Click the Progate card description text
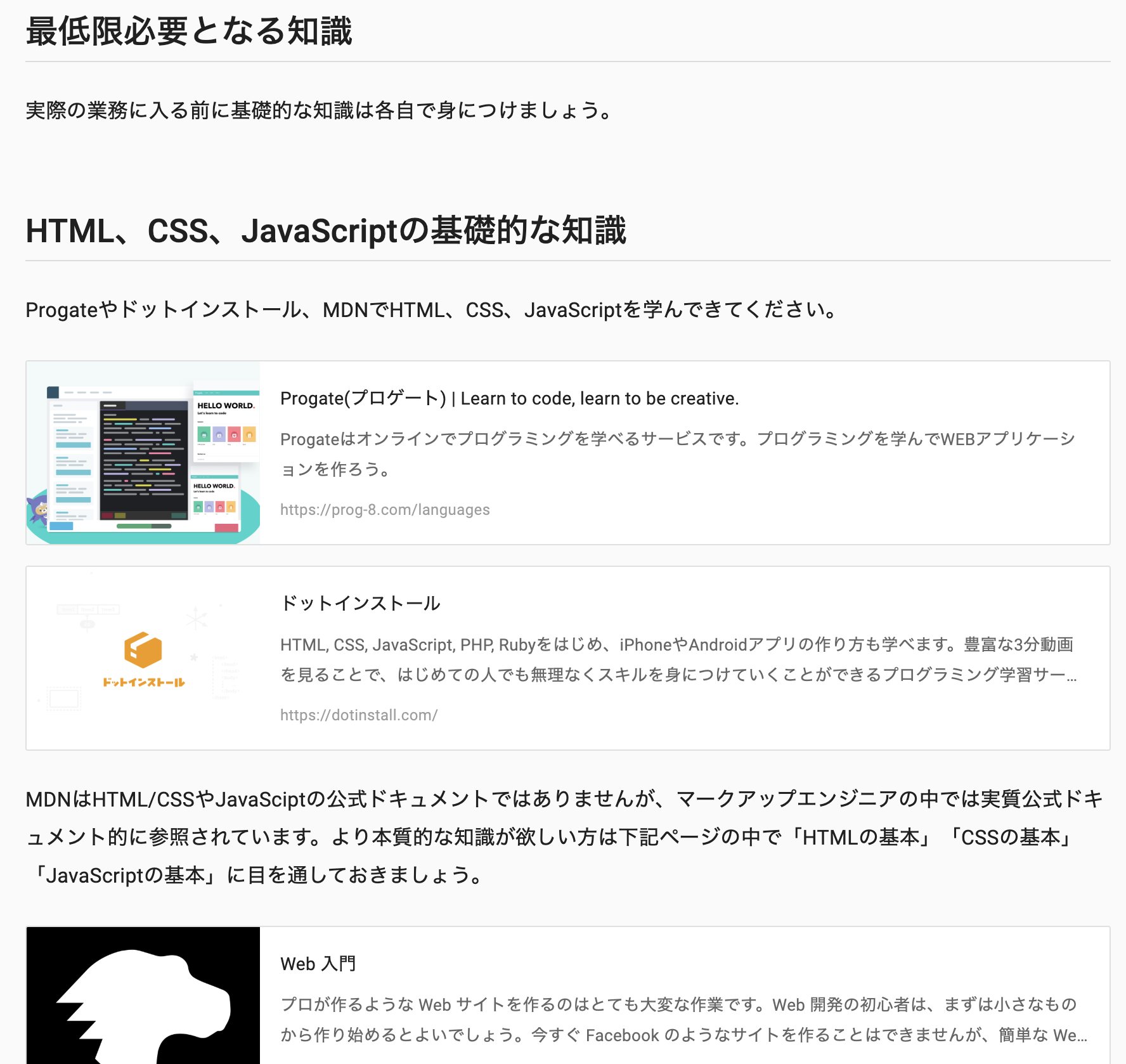The height and width of the screenshot is (1064, 1126). point(678,454)
